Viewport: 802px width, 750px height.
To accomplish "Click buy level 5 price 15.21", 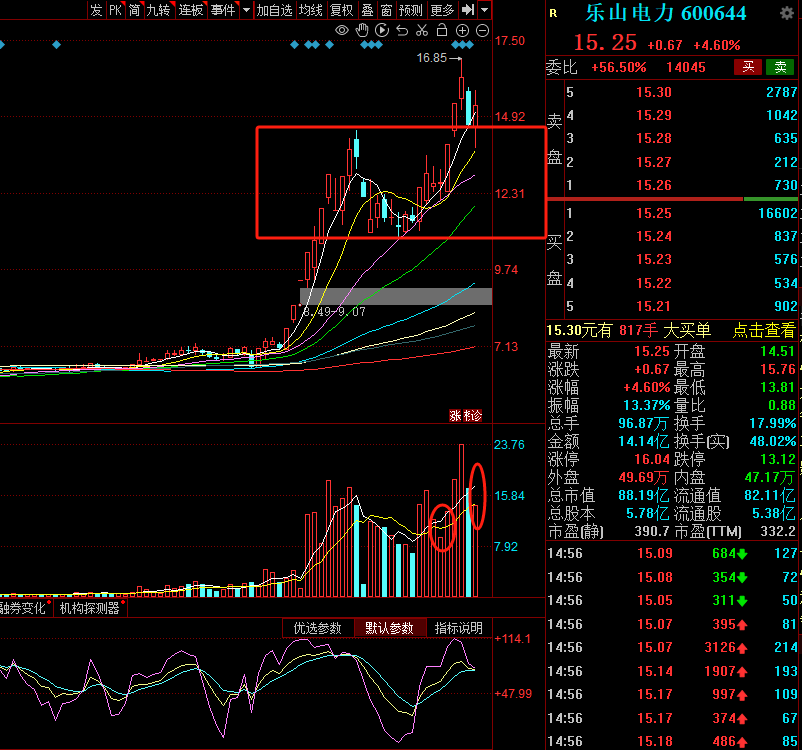I will point(654,306).
